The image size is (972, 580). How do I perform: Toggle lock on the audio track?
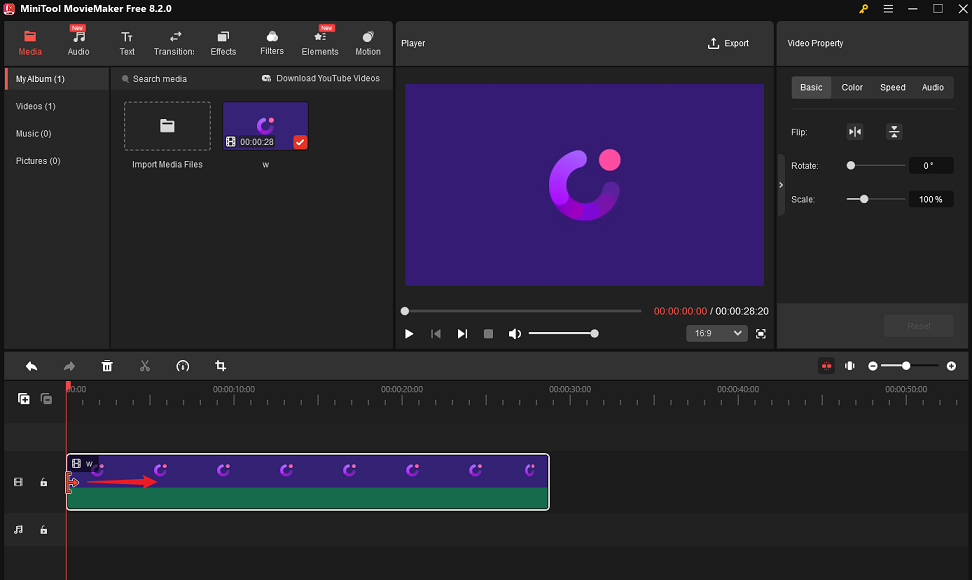[x=43, y=530]
